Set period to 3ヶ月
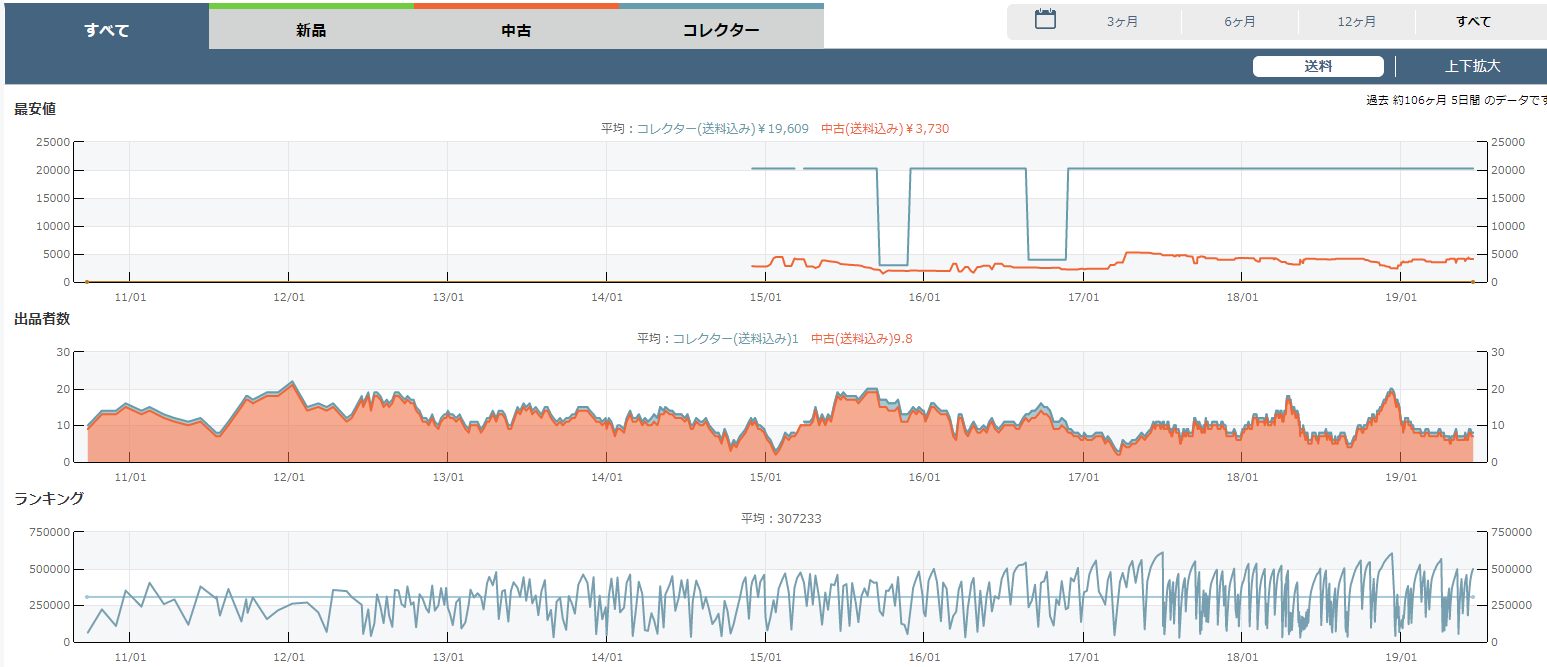 (1122, 22)
